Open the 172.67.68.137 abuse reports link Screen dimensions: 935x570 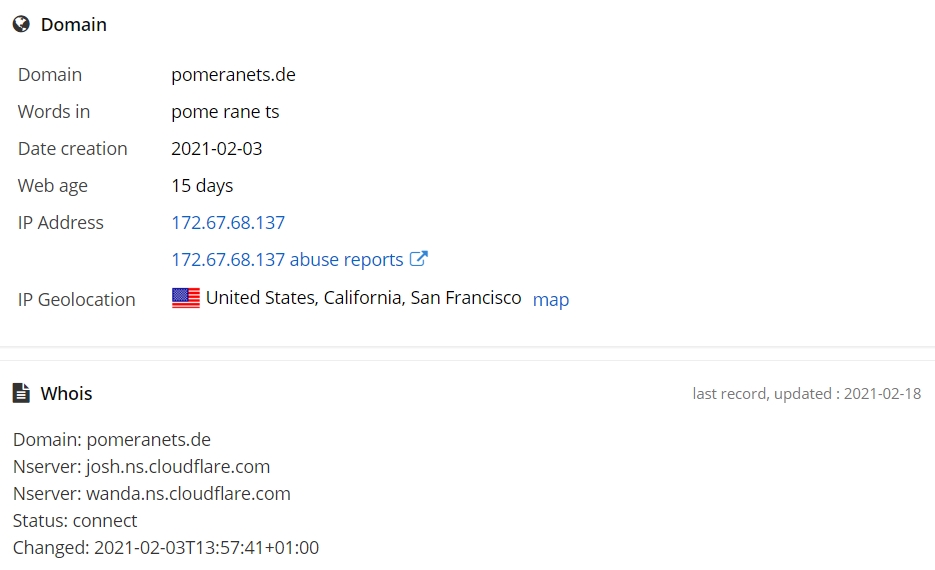(287, 259)
